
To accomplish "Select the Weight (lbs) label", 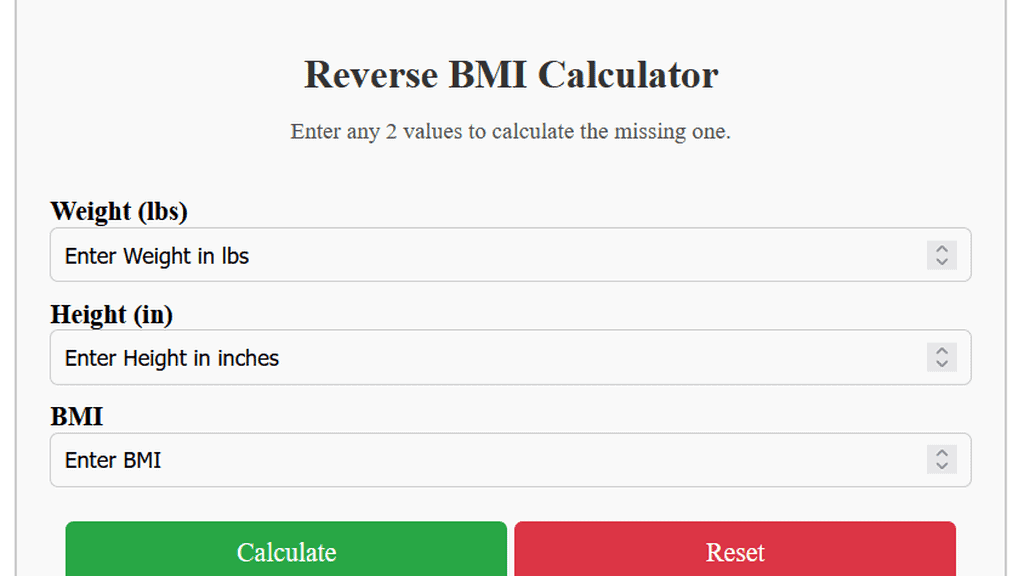I will coord(119,212).
